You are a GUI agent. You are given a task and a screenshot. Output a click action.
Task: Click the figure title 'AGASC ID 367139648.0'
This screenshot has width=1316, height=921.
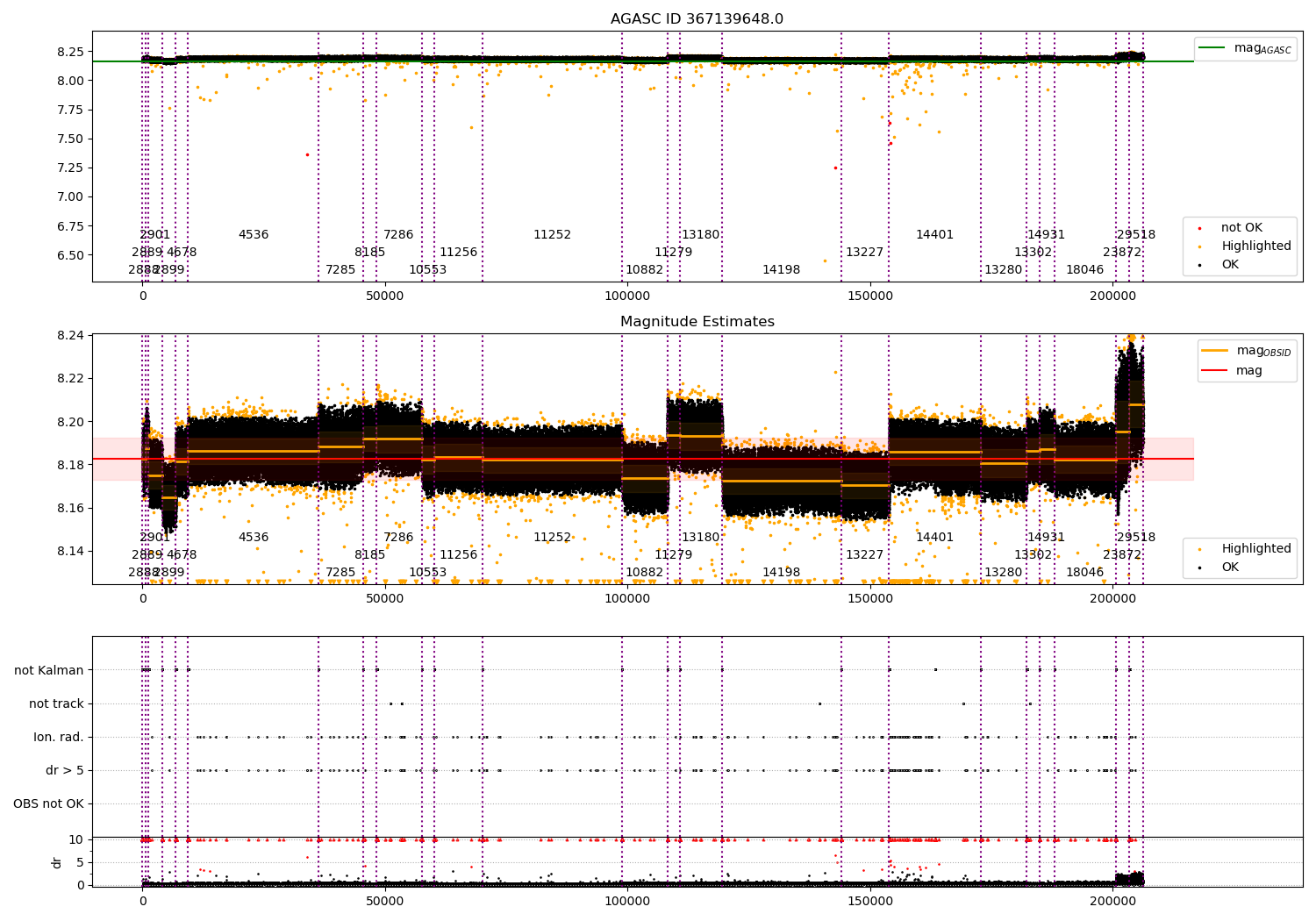coord(697,19)
